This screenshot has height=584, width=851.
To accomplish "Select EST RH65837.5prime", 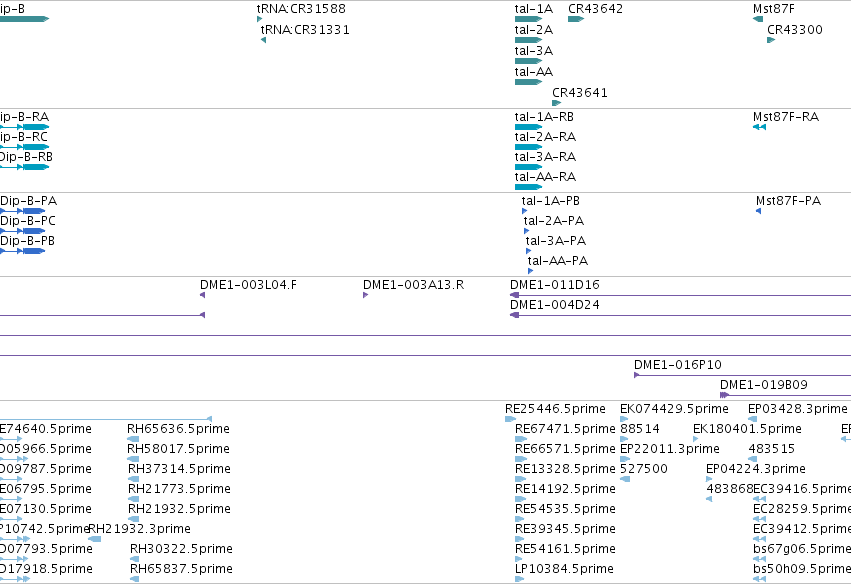I will click(181, 569).
